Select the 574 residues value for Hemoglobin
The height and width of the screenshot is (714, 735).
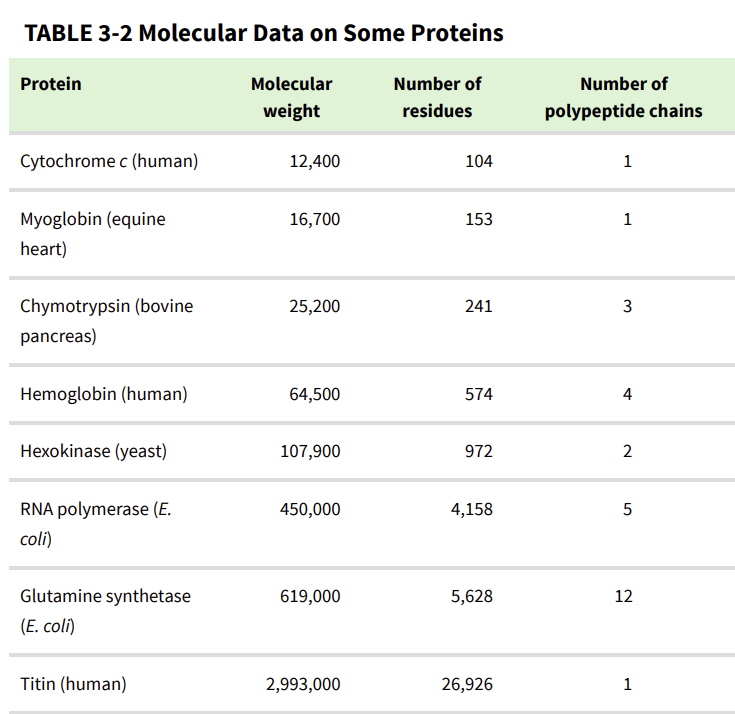(479, 394)
